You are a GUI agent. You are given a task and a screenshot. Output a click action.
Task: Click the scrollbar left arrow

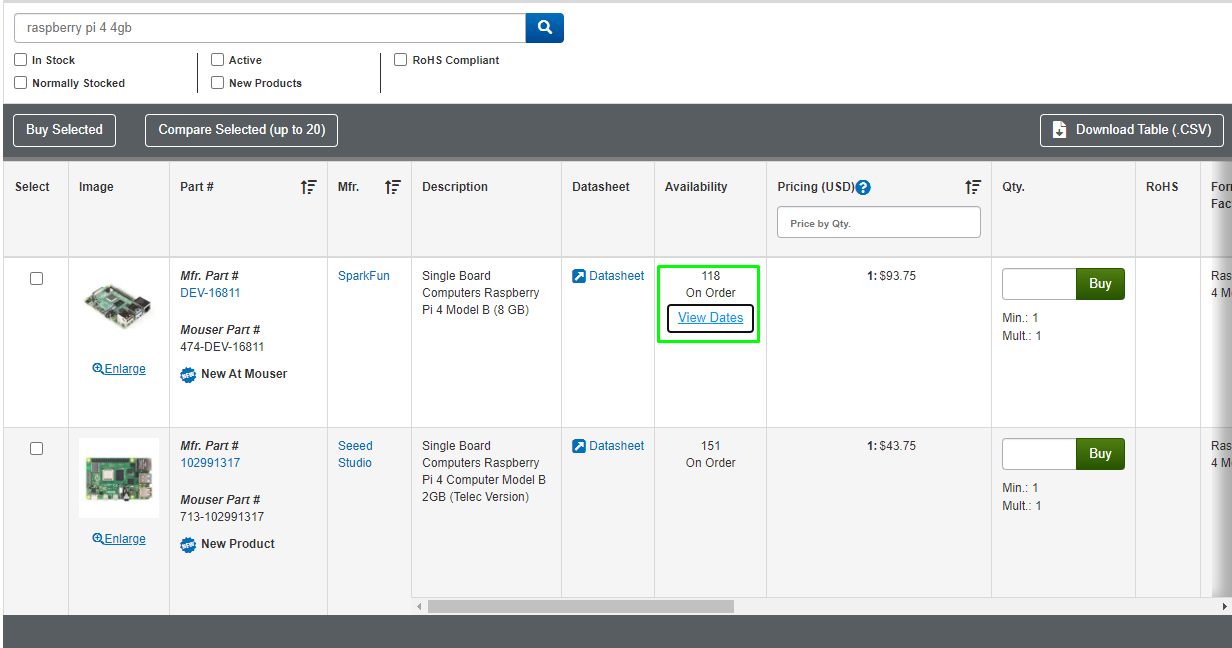[x=419, y=606]
